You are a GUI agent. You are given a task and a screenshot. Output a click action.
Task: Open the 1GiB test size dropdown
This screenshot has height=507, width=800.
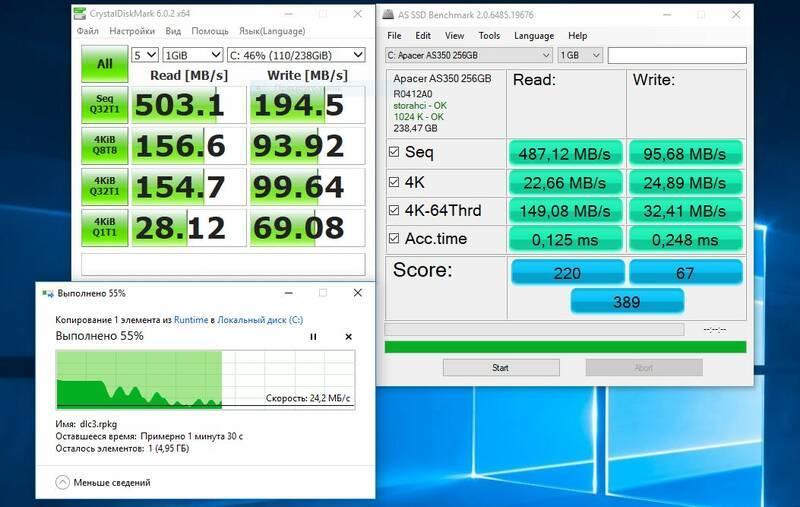[x=193, y=55]
